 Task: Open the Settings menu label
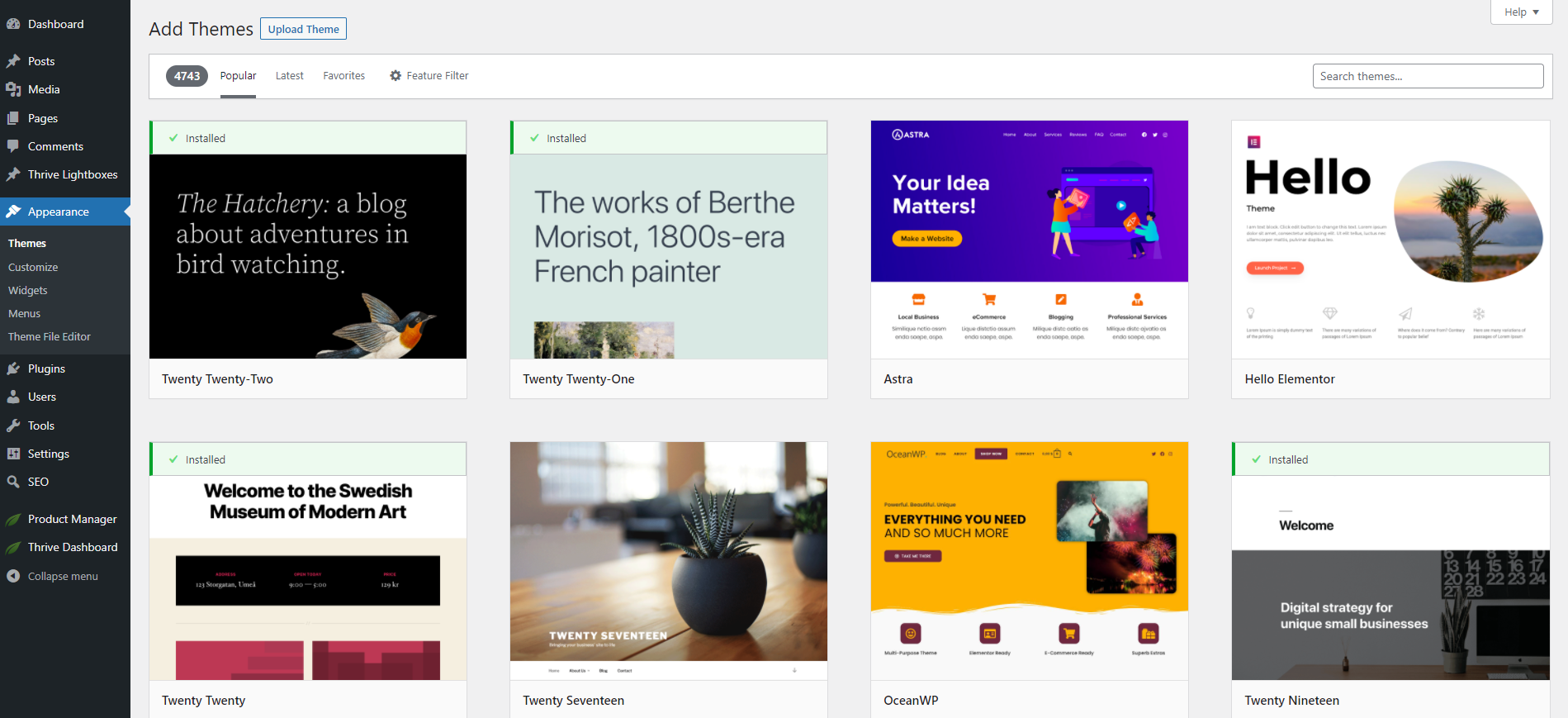click(x=49, y=454)
